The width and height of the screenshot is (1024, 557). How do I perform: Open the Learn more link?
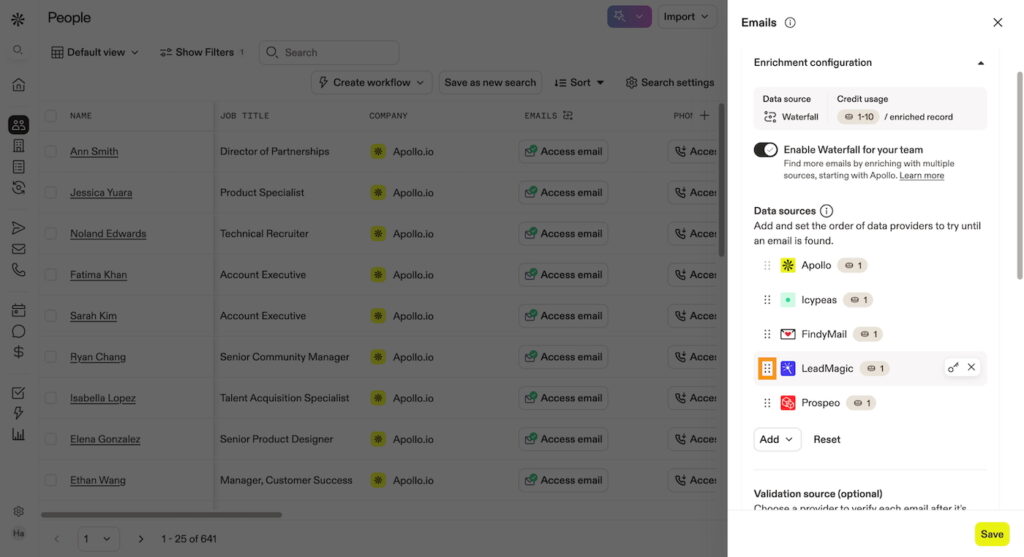coord(921,176)
